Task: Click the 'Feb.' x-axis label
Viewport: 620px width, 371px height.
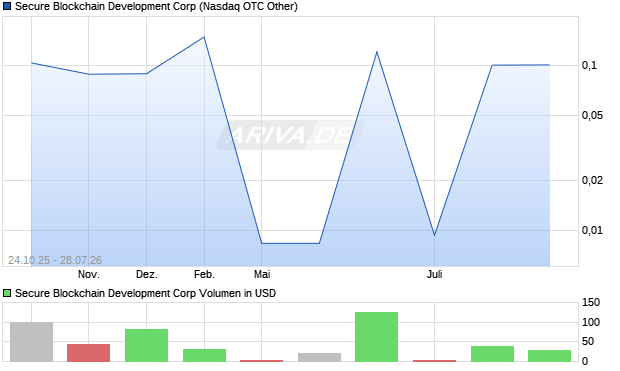Action: click(204, 274)
